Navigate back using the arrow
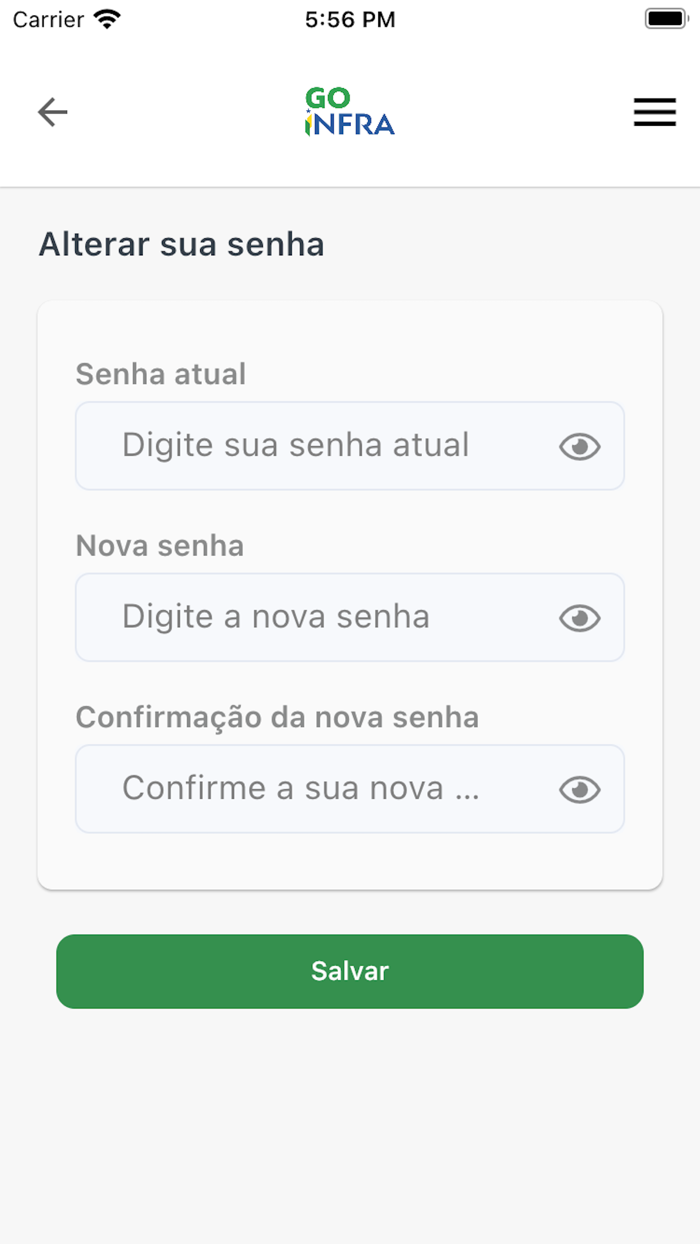 (x=52, y=112)
